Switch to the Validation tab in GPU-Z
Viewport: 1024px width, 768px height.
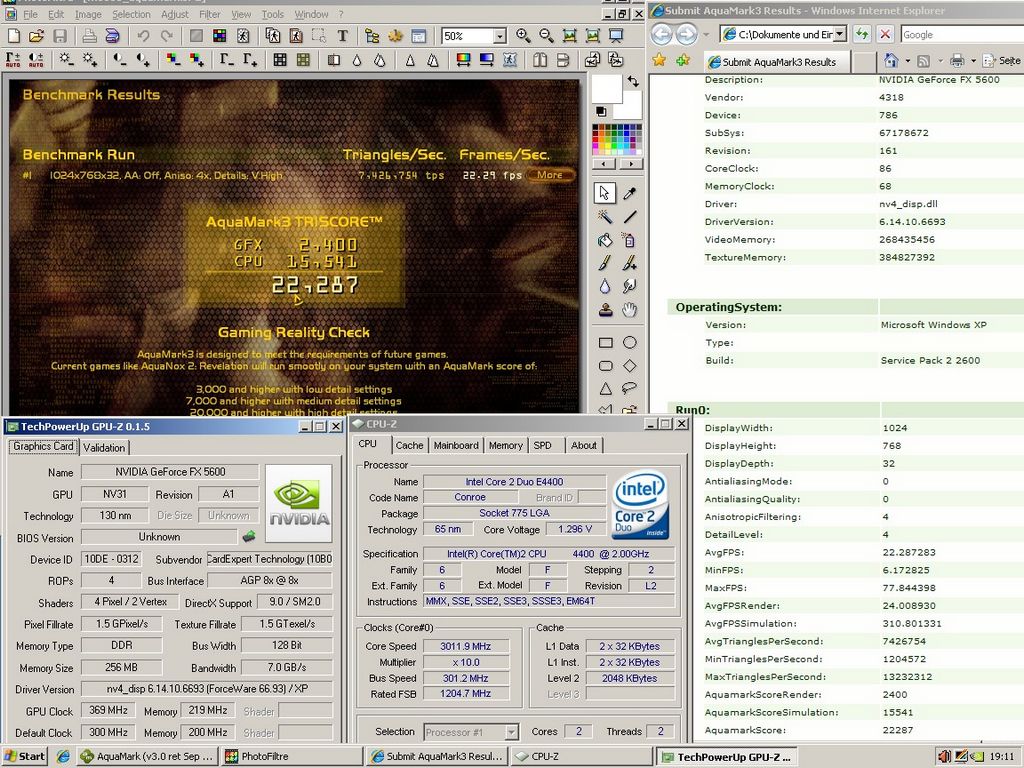pos(104,447)
